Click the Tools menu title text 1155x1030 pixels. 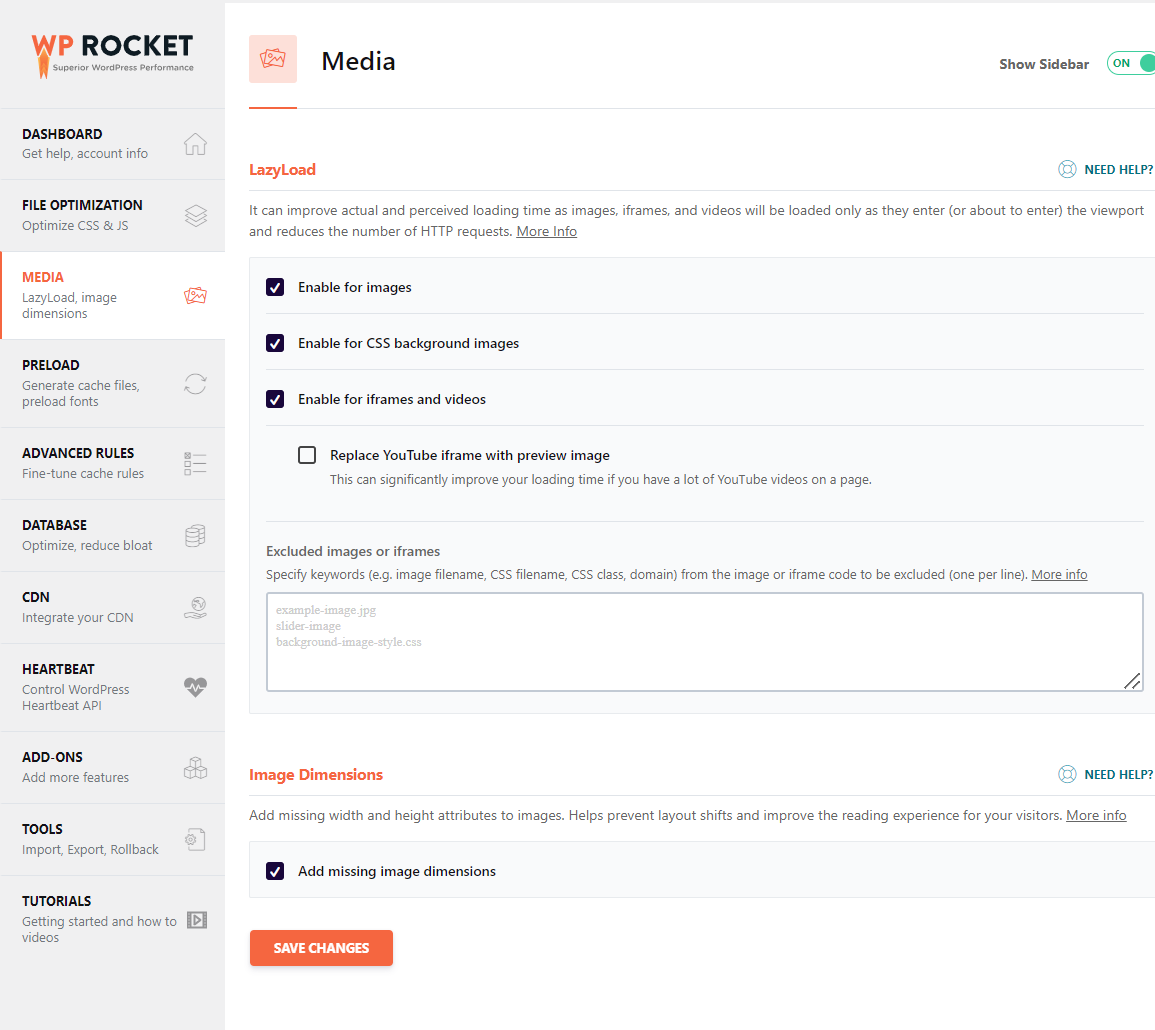tap(42, 830)
